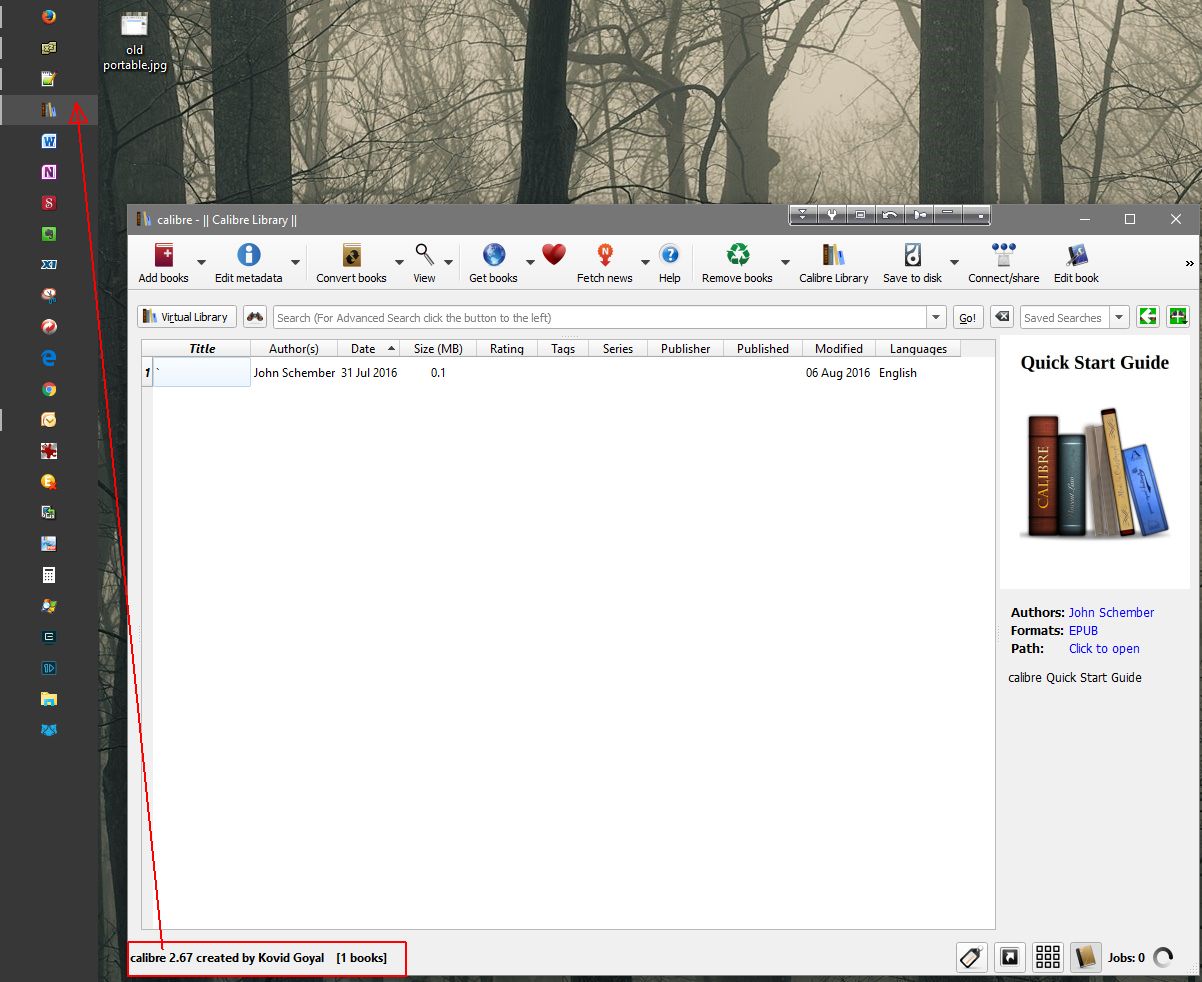Viewport: 1202px width, 982px height.
Task: Sort by the Author(s) column header
Action: tap(294, 349)
